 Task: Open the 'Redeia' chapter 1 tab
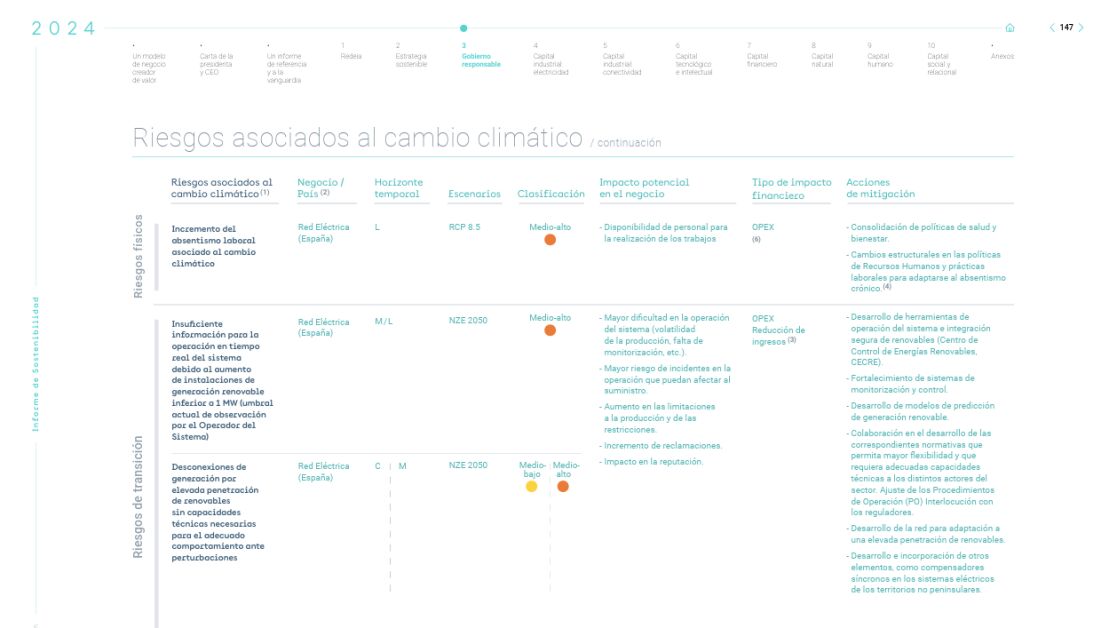tap(350, 56)
